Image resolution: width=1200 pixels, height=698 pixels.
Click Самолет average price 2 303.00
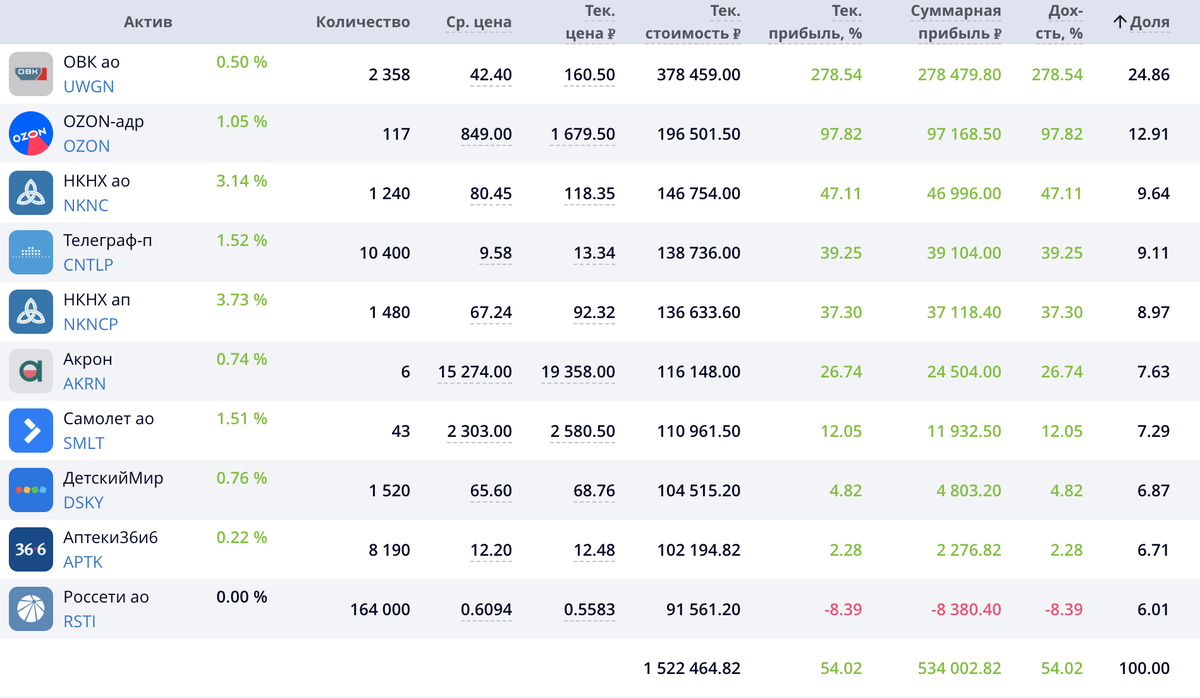pyautogui.click(x=480, y=432)
